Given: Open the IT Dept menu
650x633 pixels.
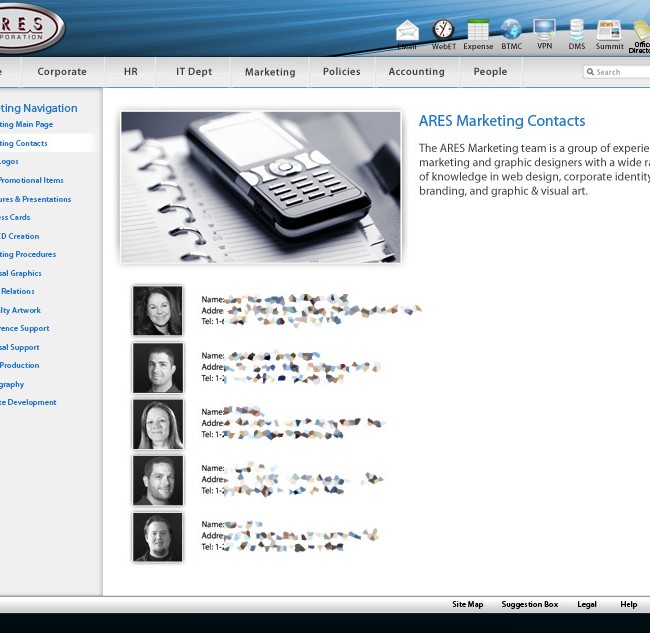Looking at the screenshot, I should click(x=194, y=72).
